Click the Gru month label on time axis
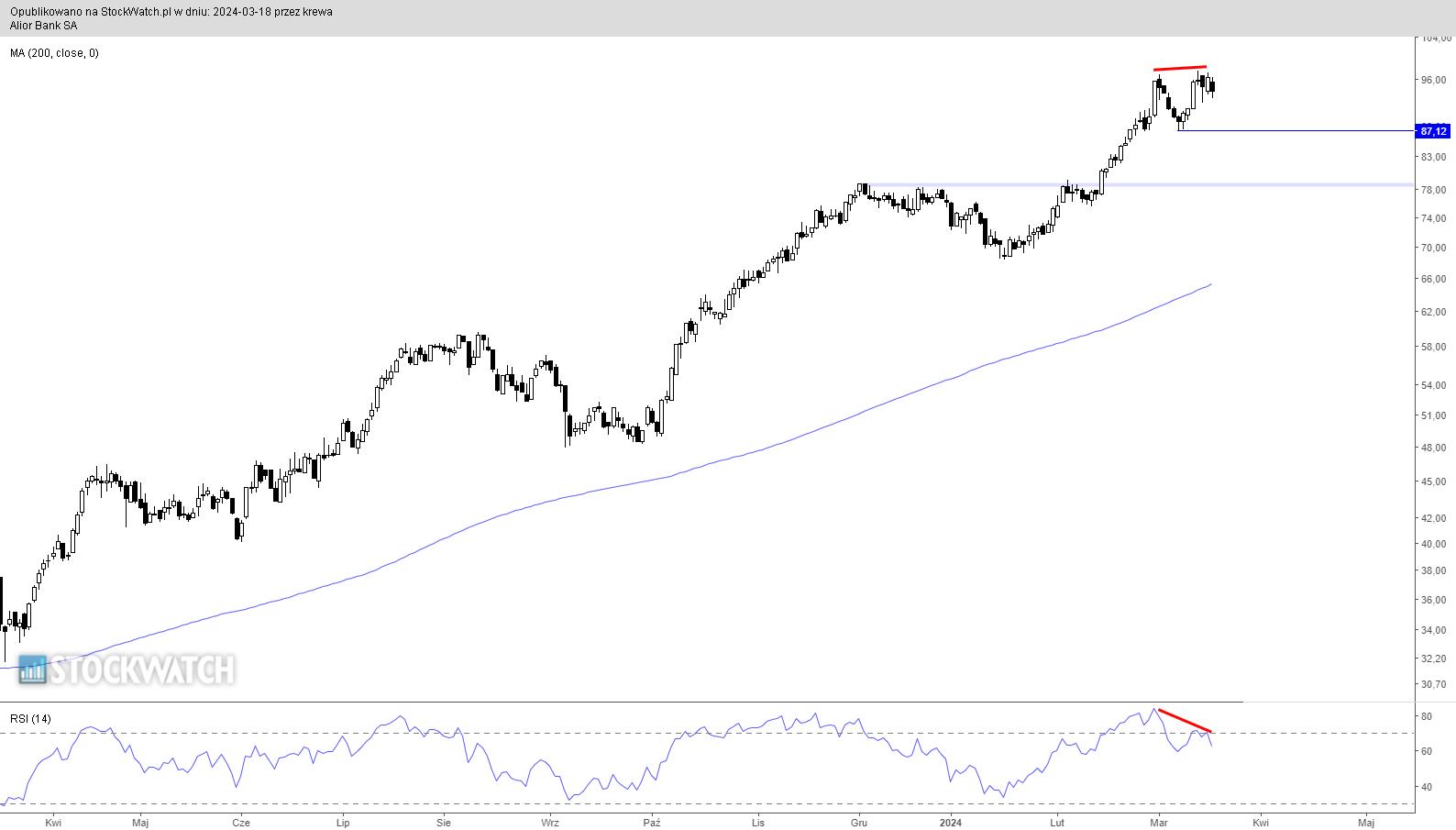 pos(859,823)
